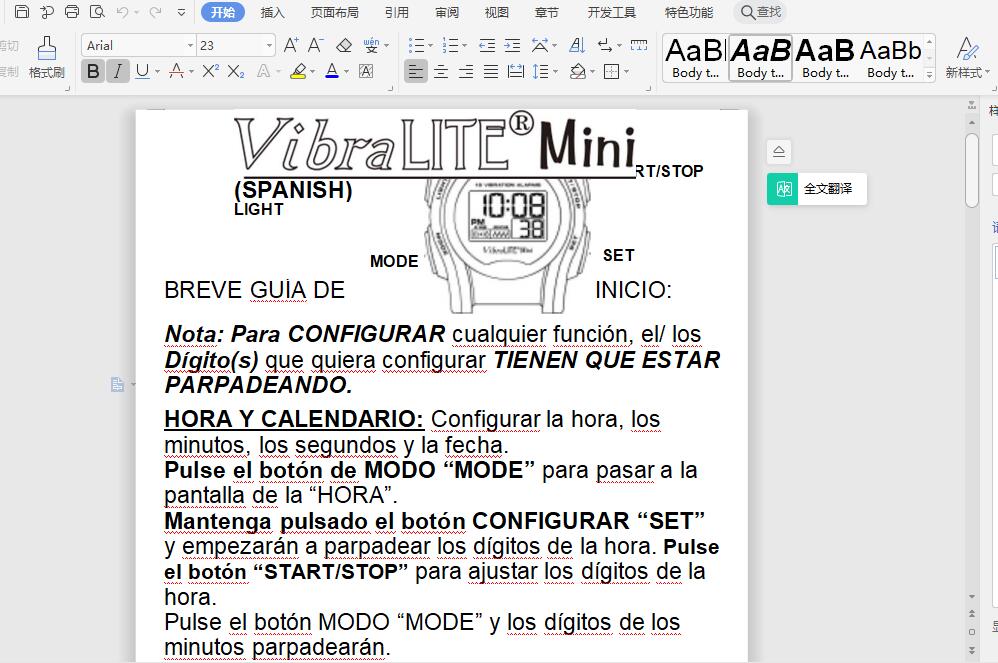The image size is (998, 663).
Task: Apply strikethrough using the crossed-out A icon
Action: click(x=176, y=71)
